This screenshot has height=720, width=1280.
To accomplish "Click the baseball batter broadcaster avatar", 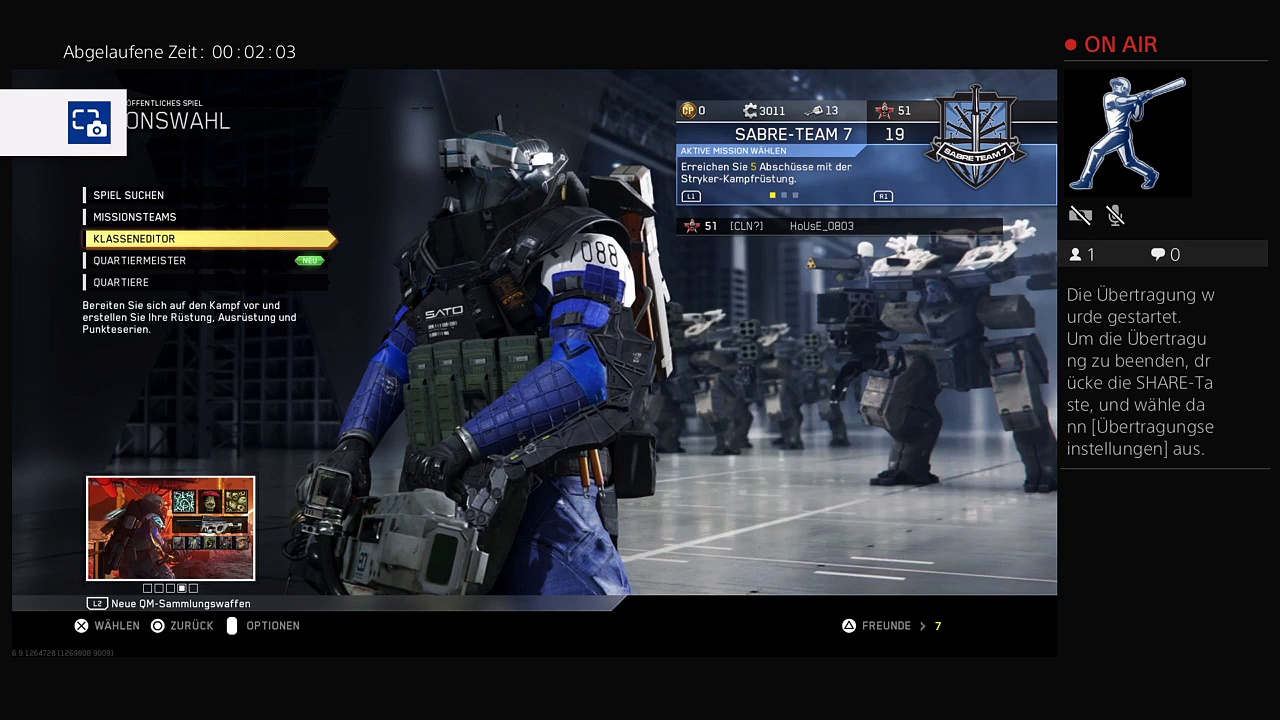I will [1128, 134].
